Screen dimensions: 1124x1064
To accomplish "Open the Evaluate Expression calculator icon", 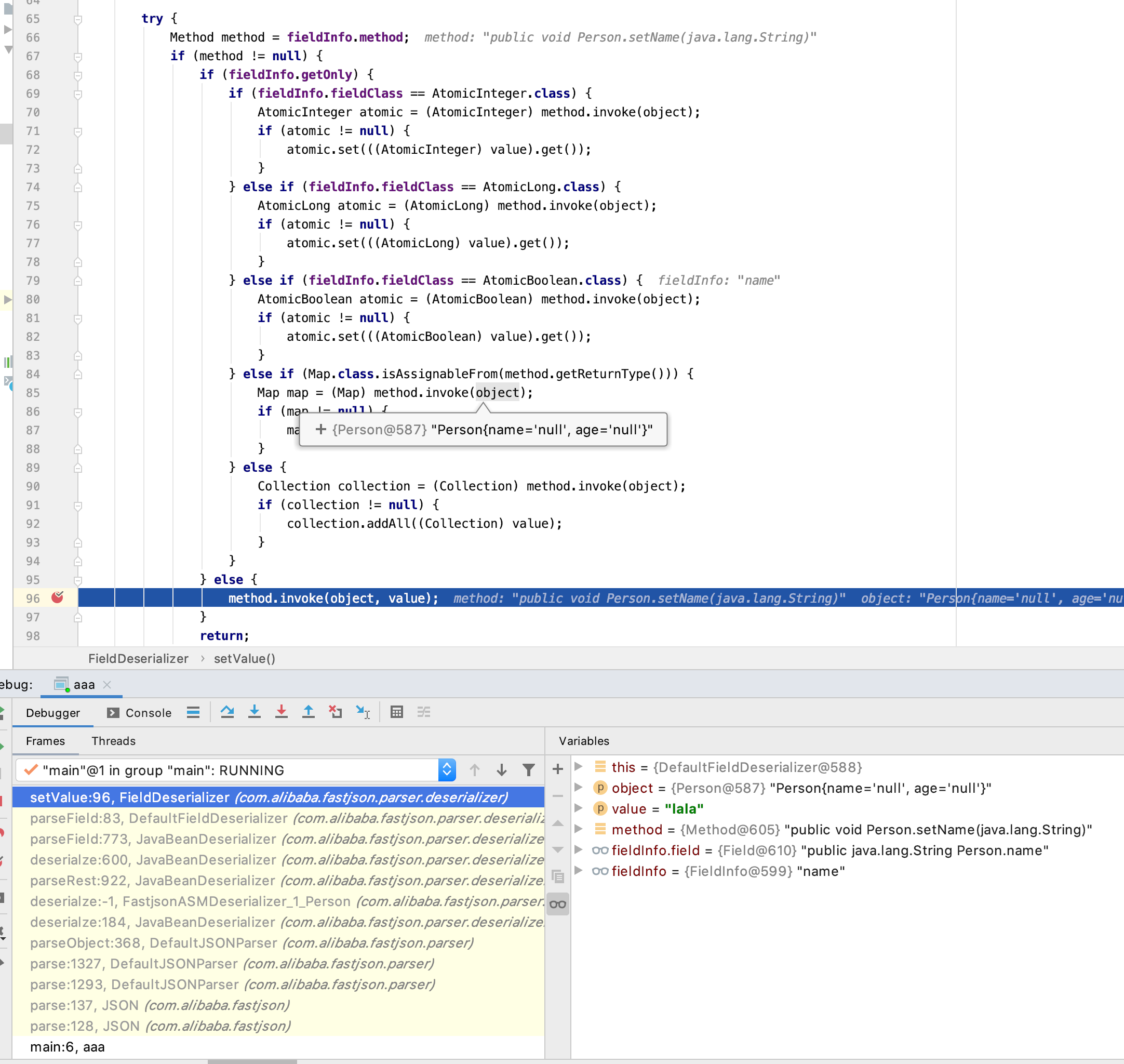I will click(397, 712).
